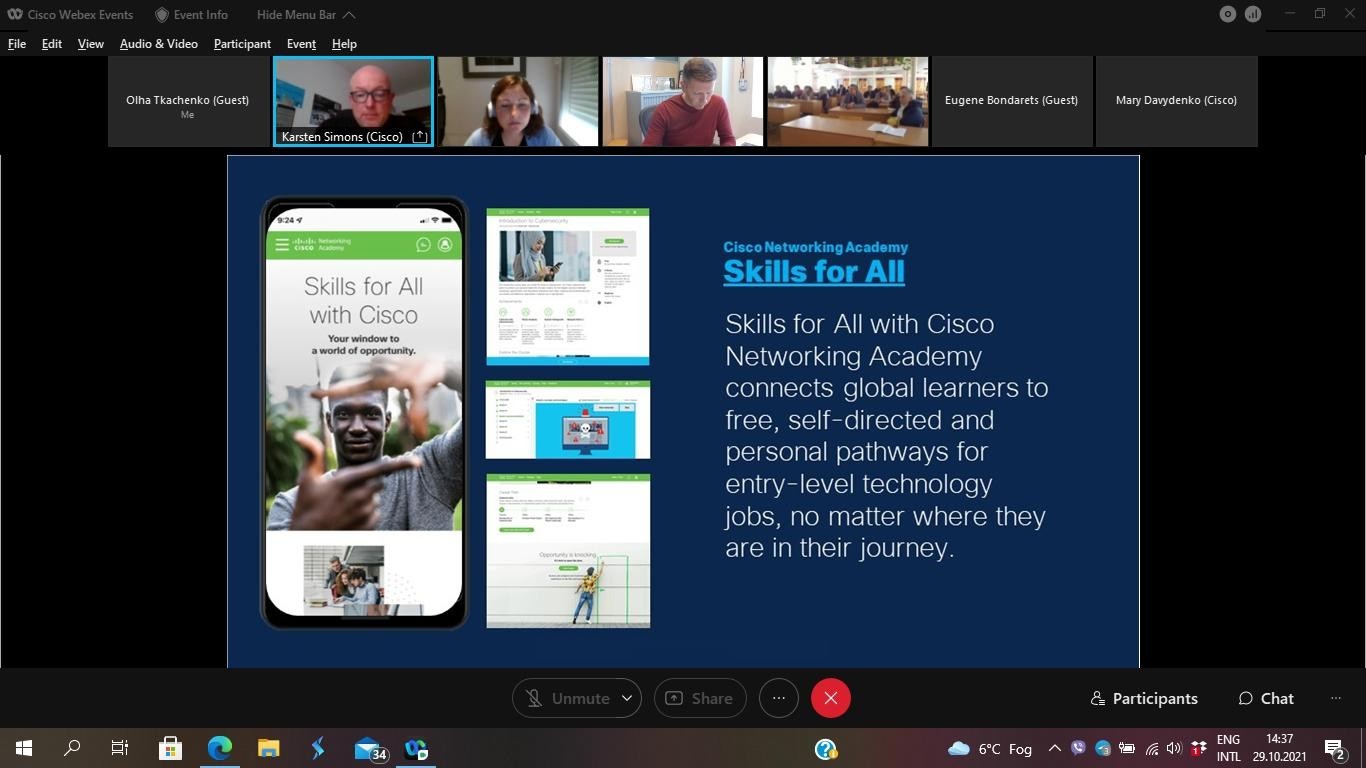Click the red notification tray icon

coord(1198,748)
